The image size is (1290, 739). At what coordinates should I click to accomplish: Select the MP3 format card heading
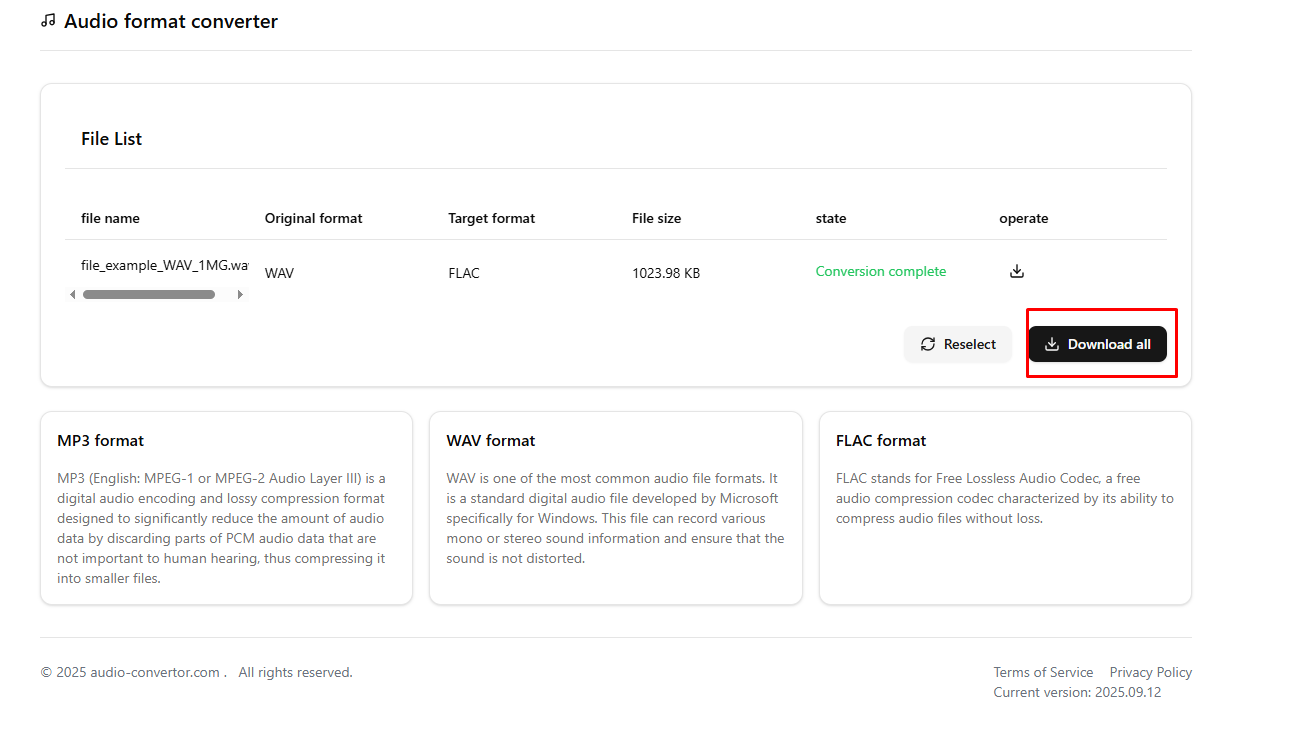coord(101,441)
